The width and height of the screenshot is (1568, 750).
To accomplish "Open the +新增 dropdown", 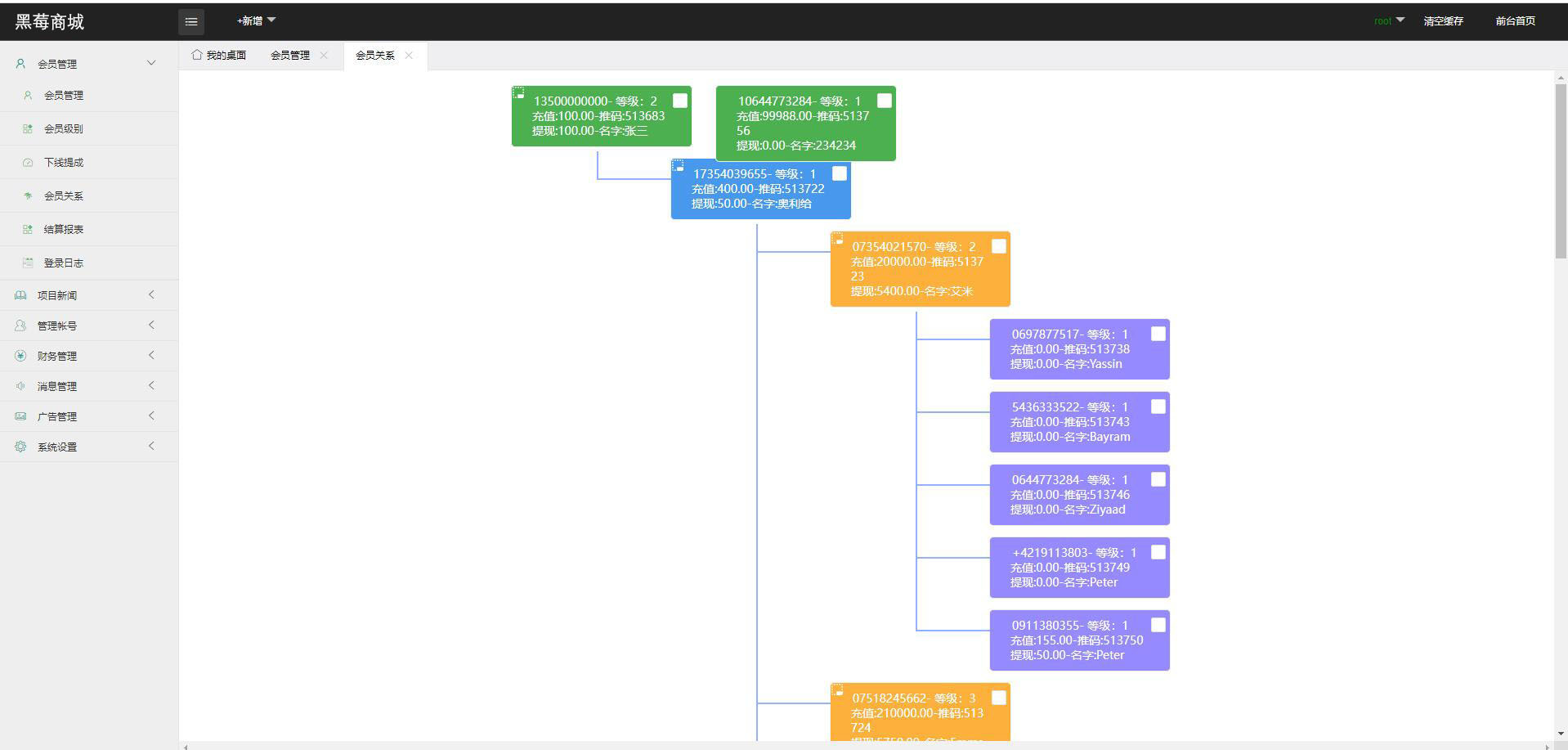I will pos(256,20).
